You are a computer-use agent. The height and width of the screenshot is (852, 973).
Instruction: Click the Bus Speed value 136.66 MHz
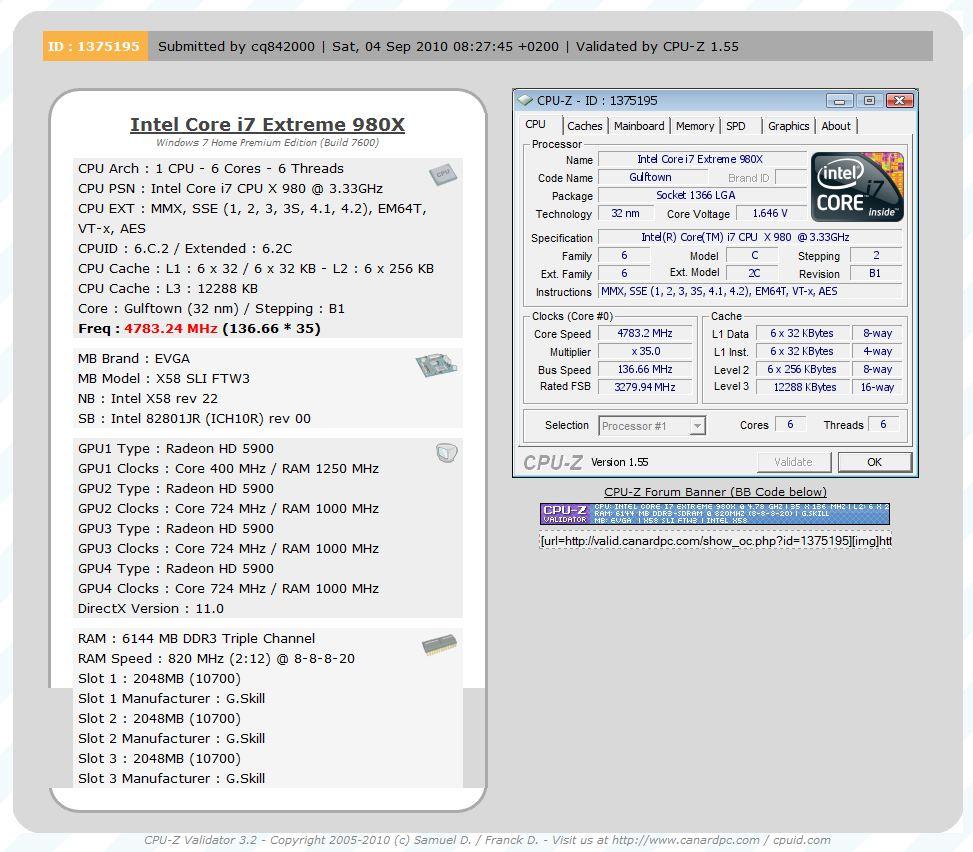pos(645,369)
